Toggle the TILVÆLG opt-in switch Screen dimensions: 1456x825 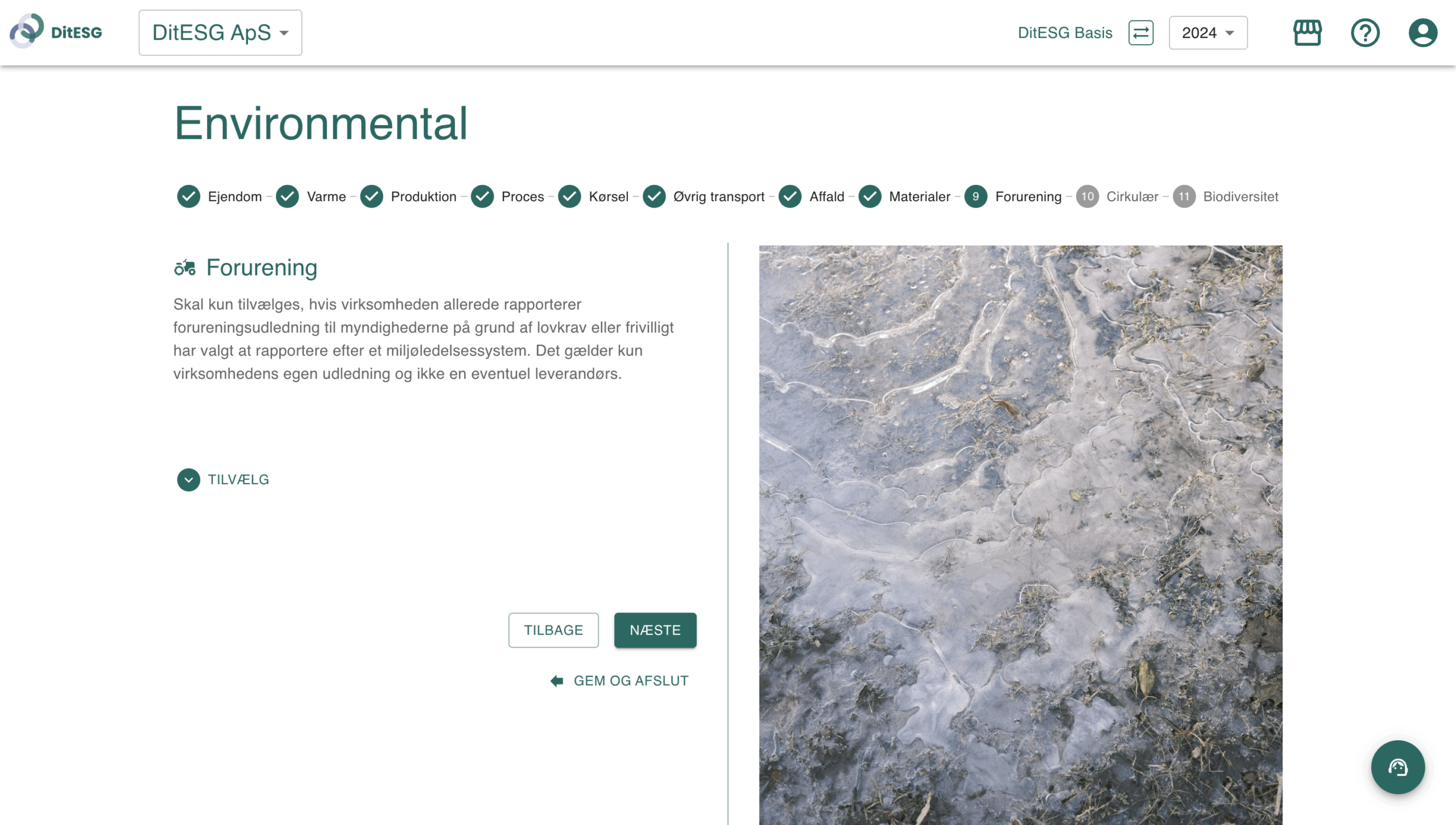coord(238,479)
